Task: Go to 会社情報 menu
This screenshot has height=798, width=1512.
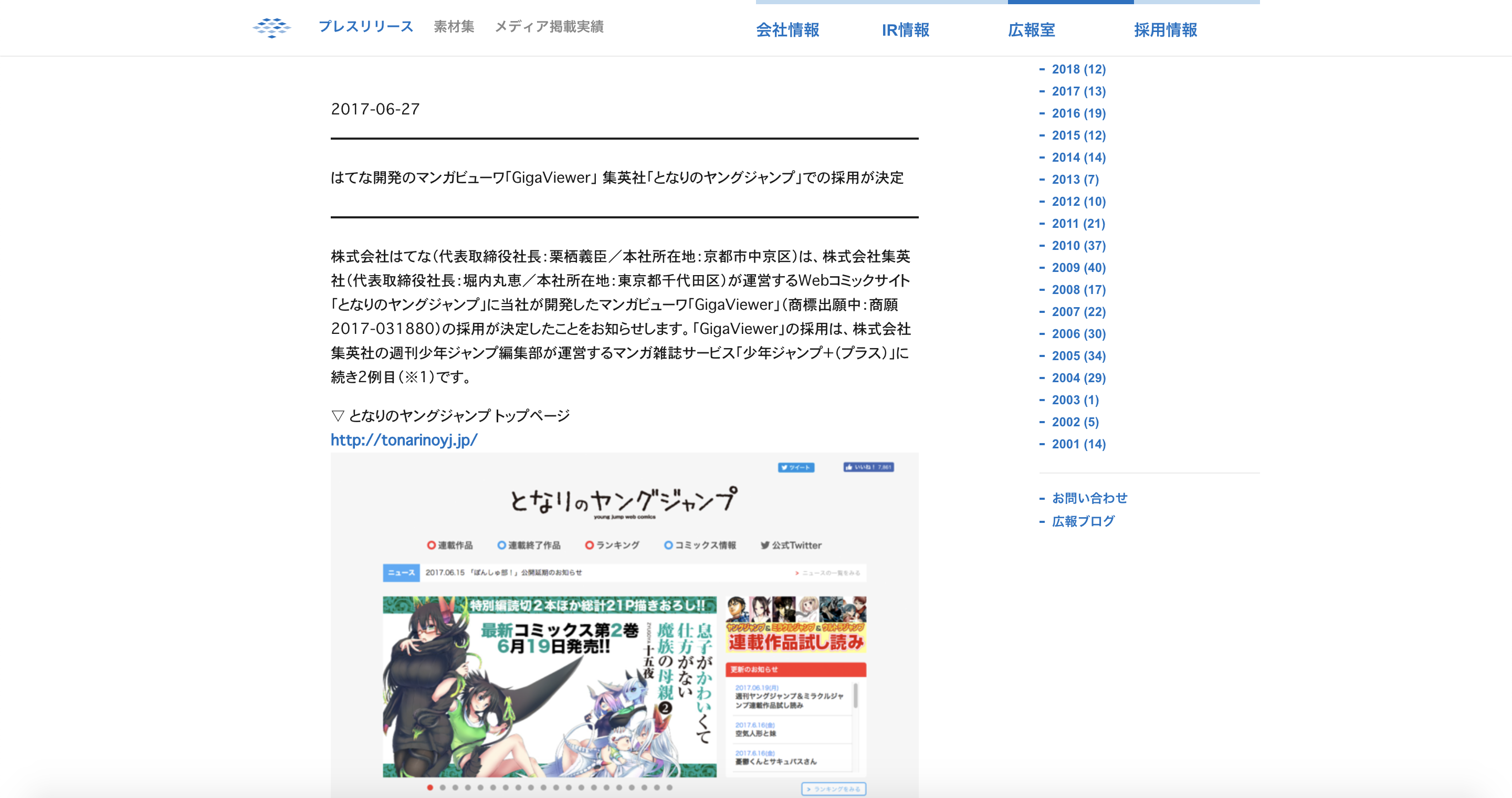Action: 787,30
